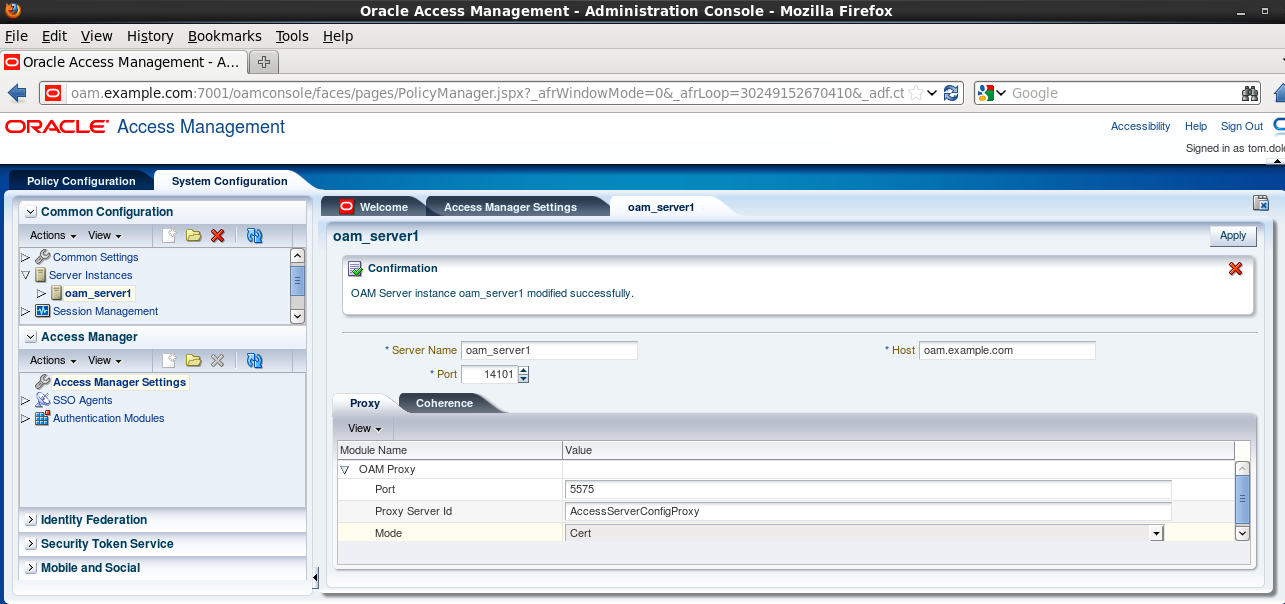
Task: Click Server Instances server icon
Action: (x=40, y=275)
